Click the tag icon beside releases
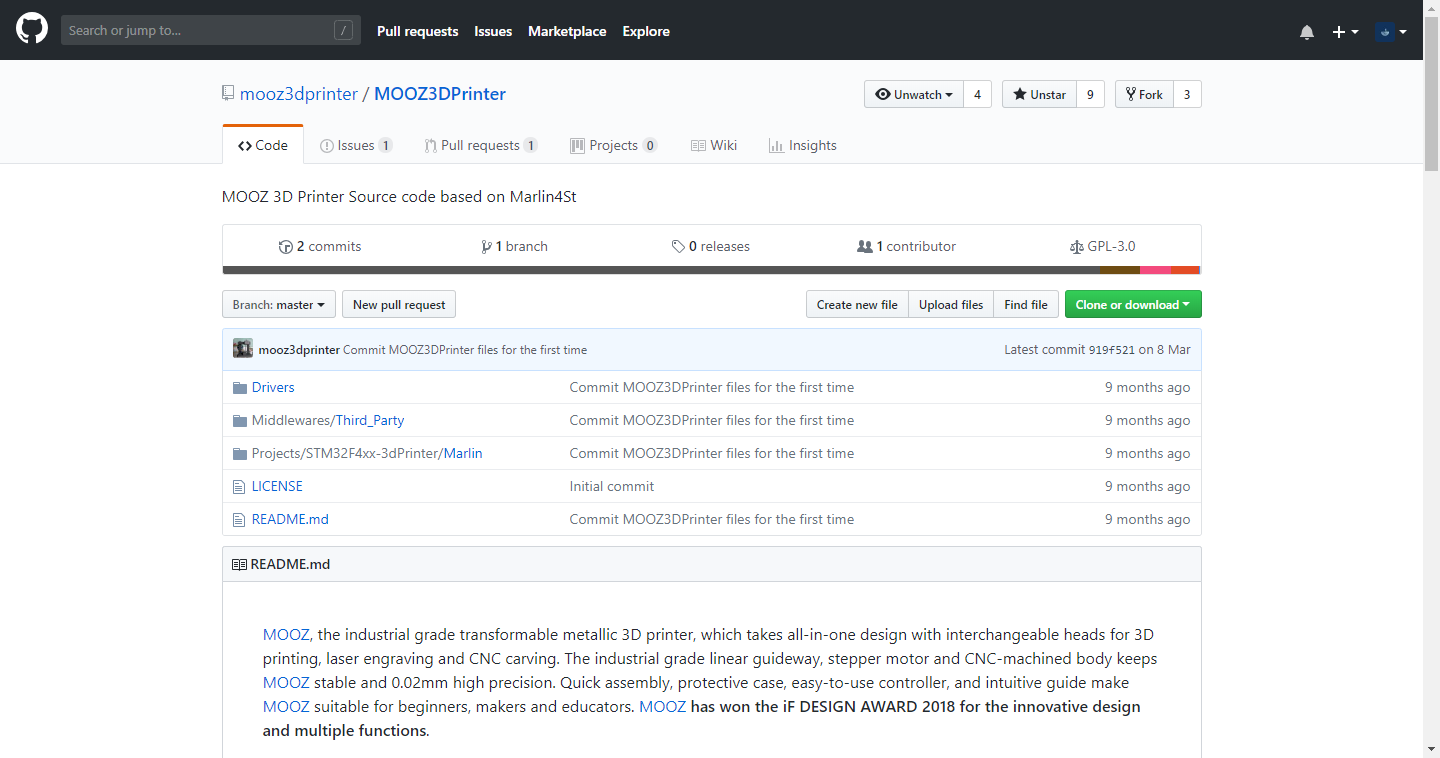This screenshot has height=758, width=1440. pos(679,247)
